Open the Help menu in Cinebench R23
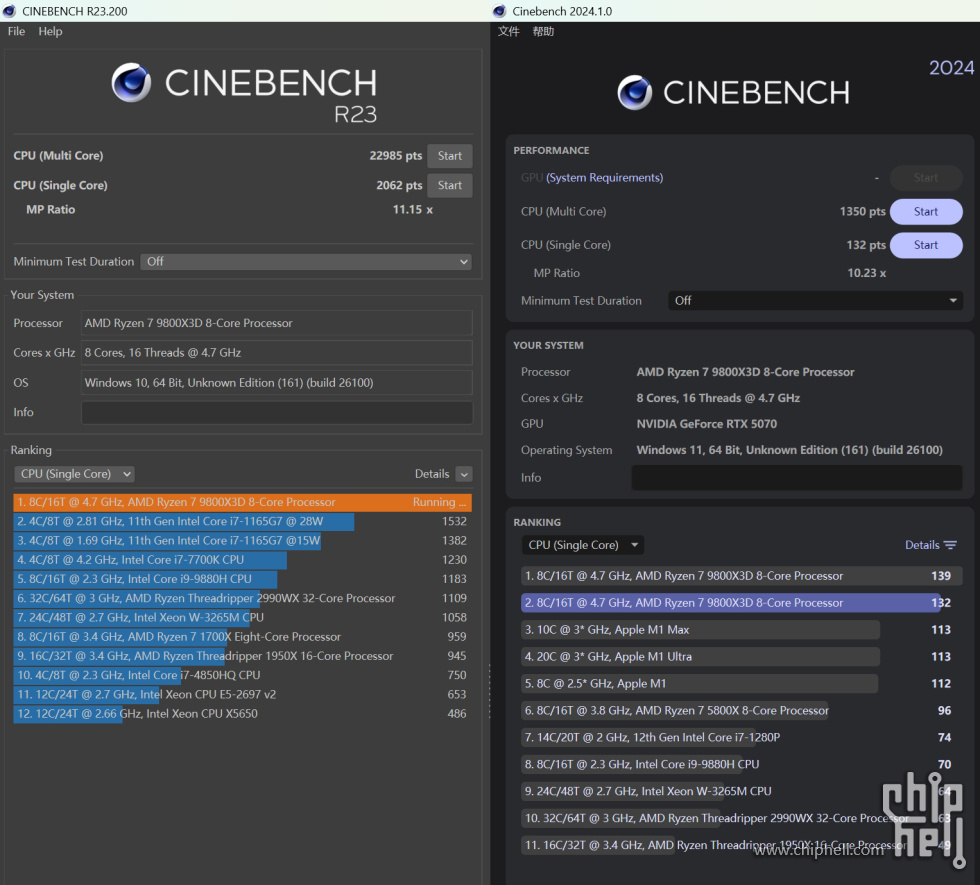The height and width of the screenshot is (885, 980). click(50, 31)
